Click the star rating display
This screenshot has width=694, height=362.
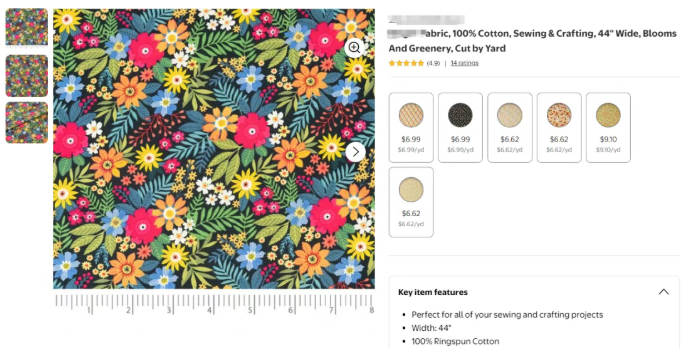tap(406, 63)
